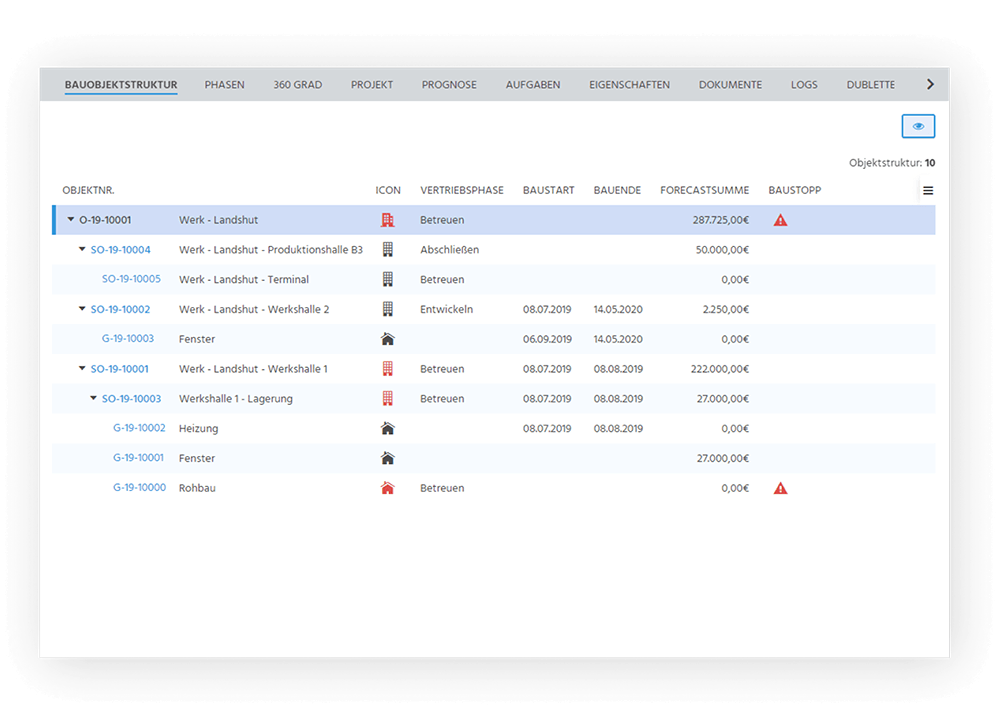The height and width of the screenshot is (720, 1000).
Task: Go to the Aufgaben tab
Action: tap(533, 85)
